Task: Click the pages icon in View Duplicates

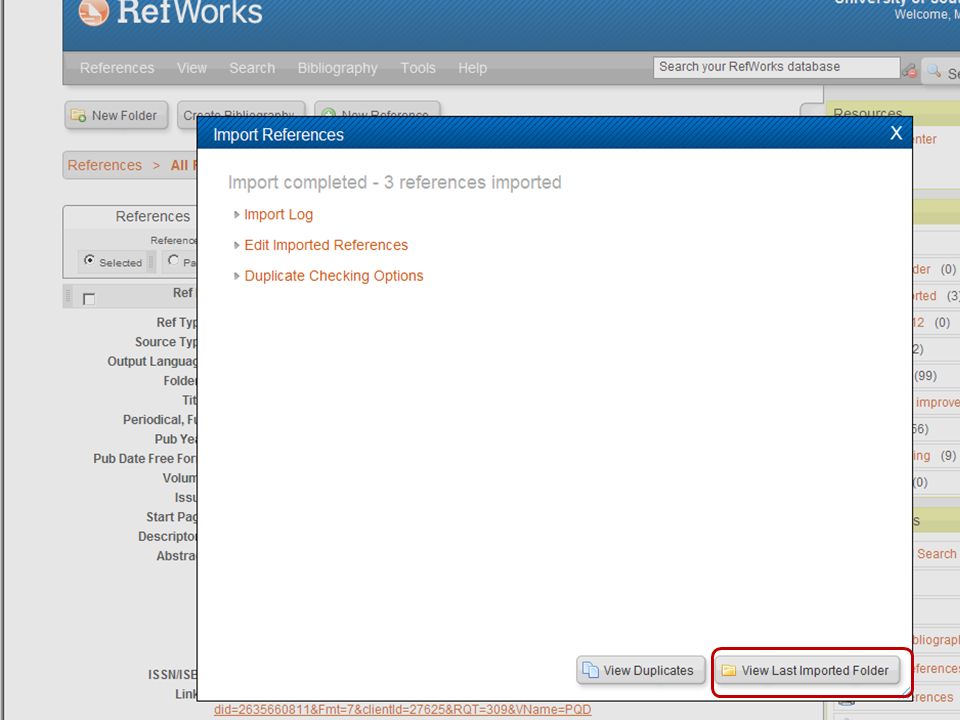Action: [590, 670]
